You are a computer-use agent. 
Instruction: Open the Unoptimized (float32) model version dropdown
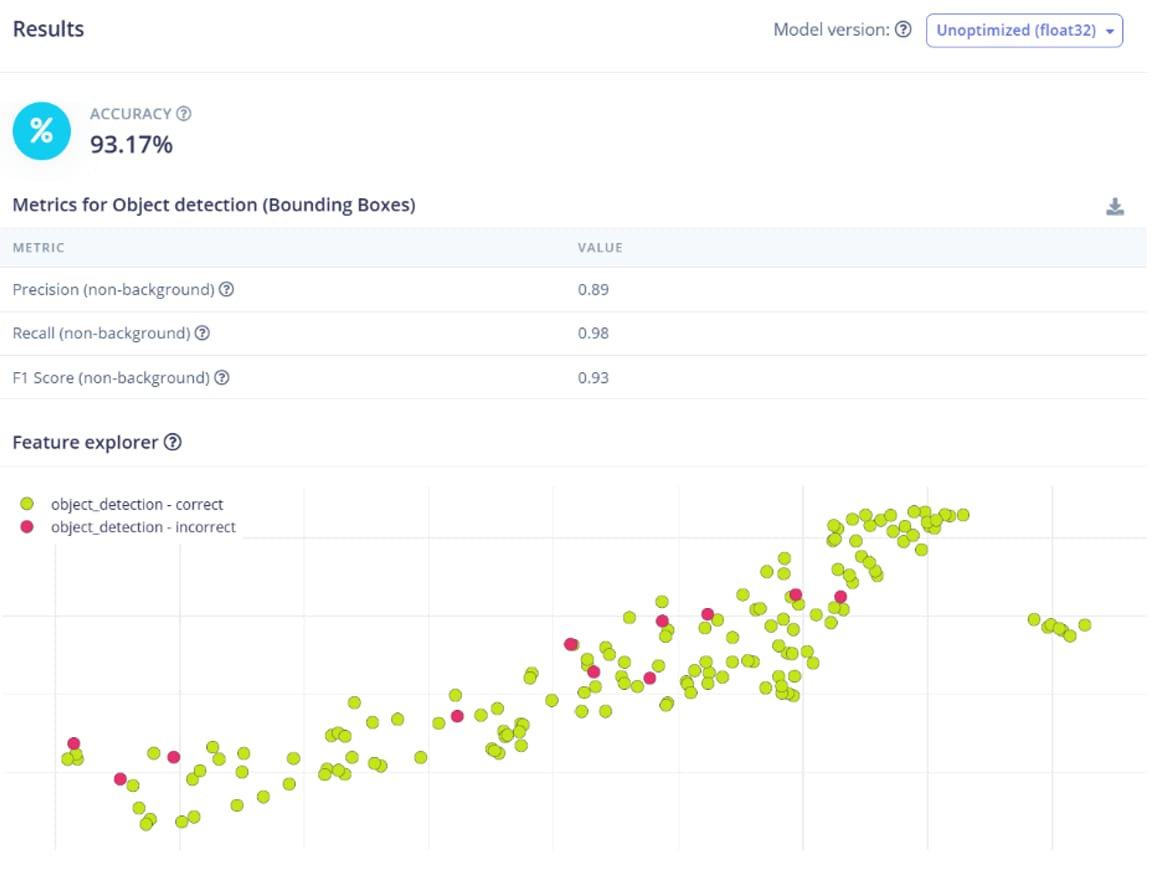pos(1024,31)
